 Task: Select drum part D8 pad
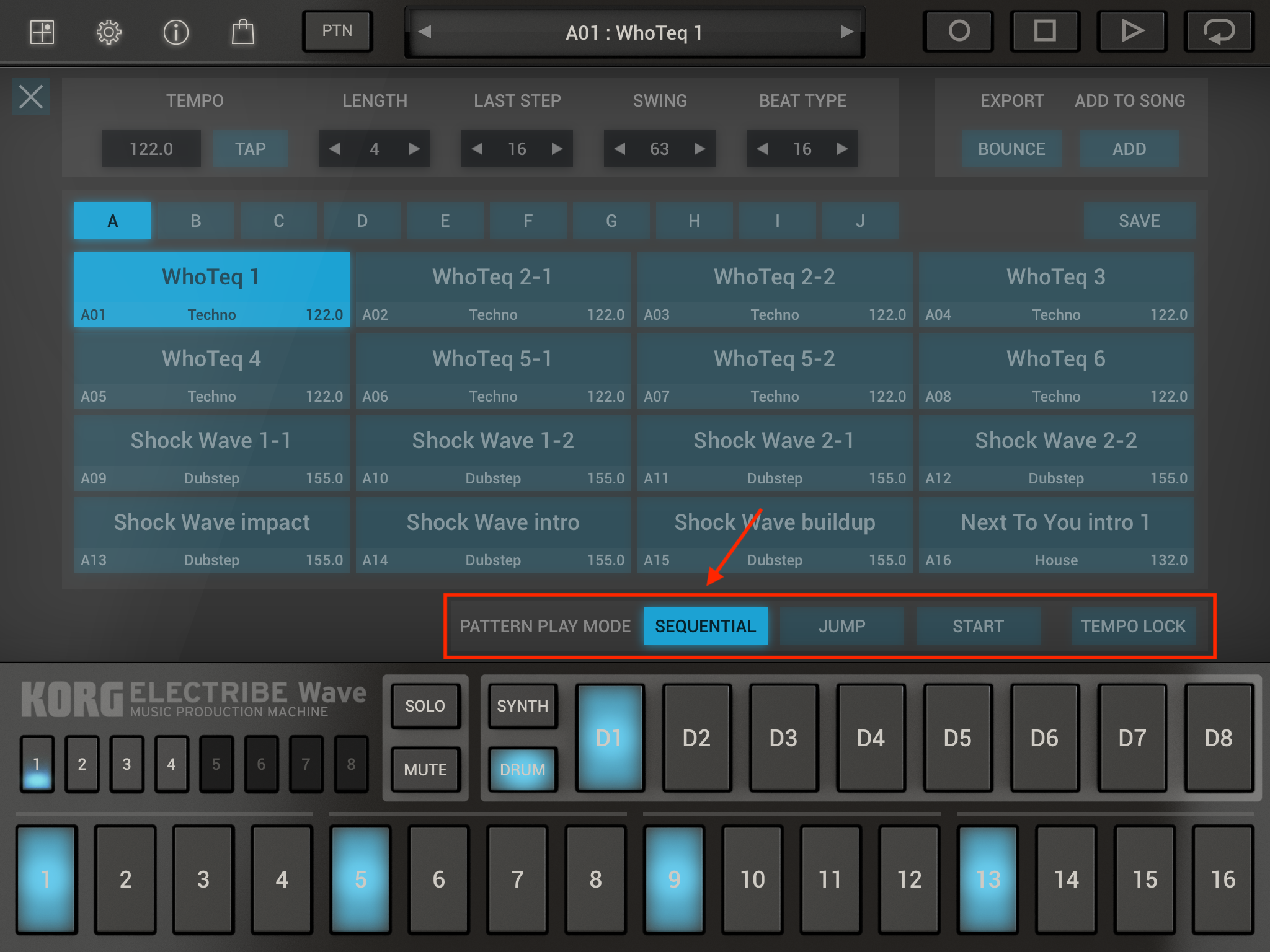coord(1219,738)
